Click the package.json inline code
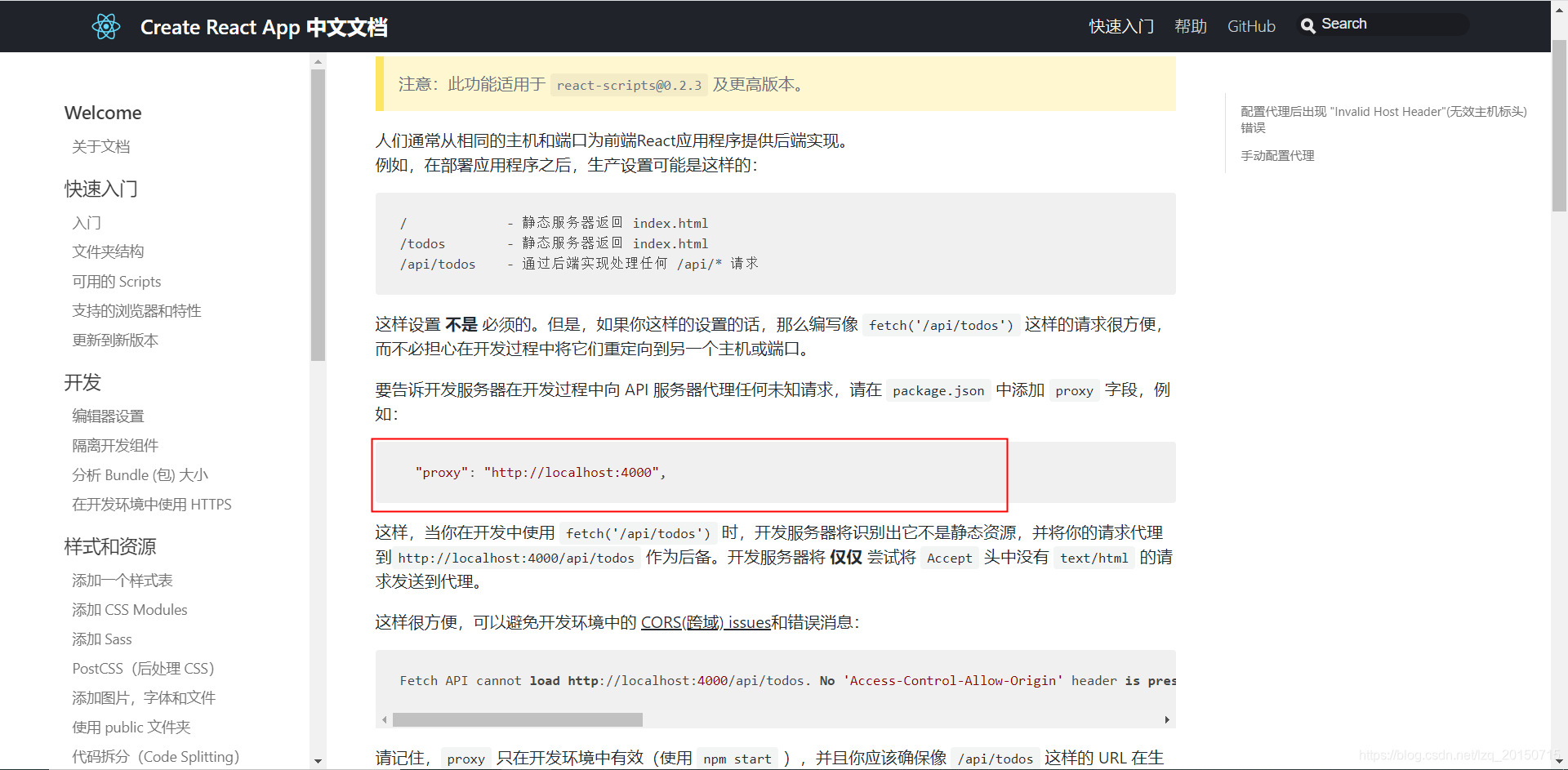1568x770 pixels. click(x=938, y=390)
